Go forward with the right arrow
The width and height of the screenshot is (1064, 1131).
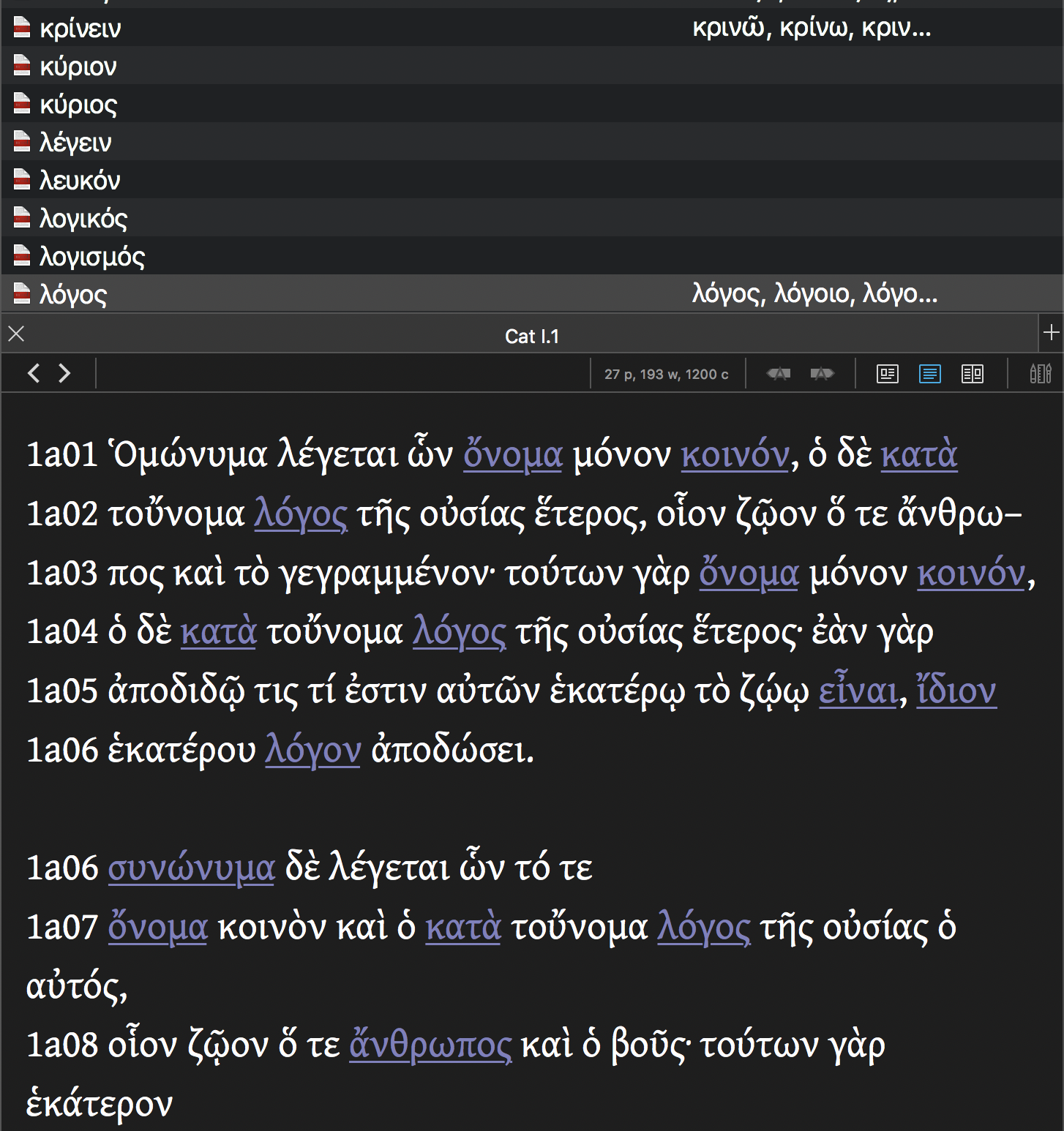[65, 374]
